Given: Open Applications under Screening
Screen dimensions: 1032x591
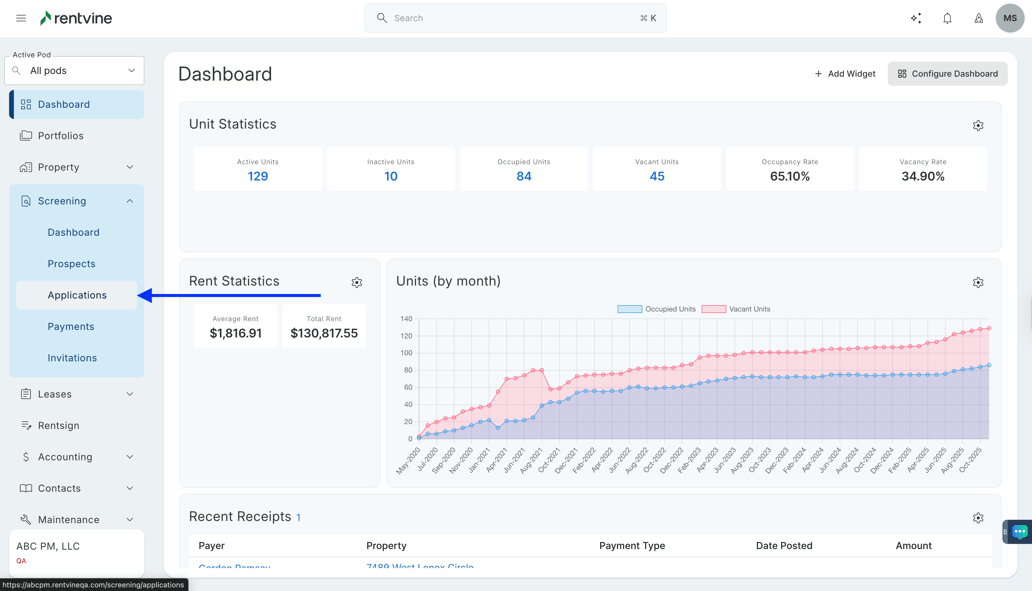Looking at the screenshot, I should coord(77,295).
